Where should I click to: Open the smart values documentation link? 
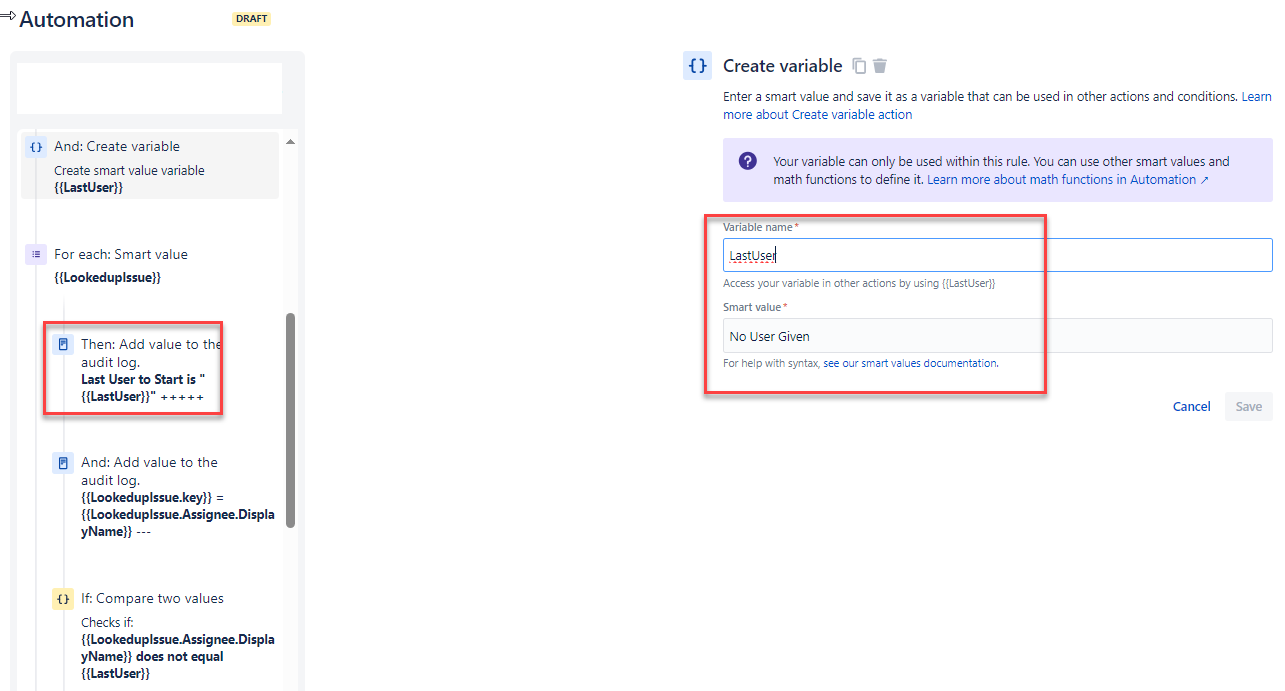click(x=910, y=363)
